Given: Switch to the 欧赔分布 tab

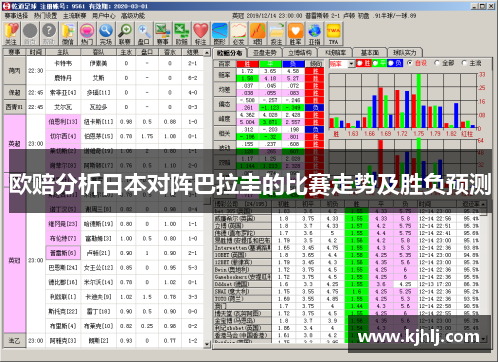Looking at the screenshot, I should [x=230, y=53].
